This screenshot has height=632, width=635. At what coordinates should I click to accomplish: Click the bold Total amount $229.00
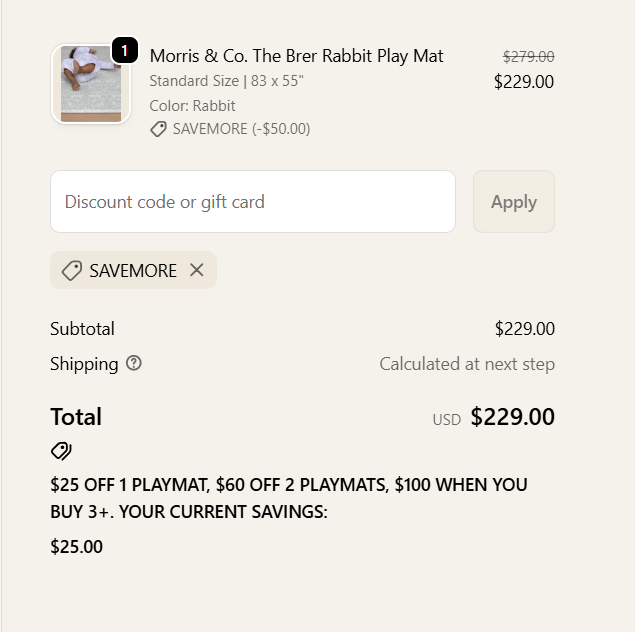(x=512, y=417)
